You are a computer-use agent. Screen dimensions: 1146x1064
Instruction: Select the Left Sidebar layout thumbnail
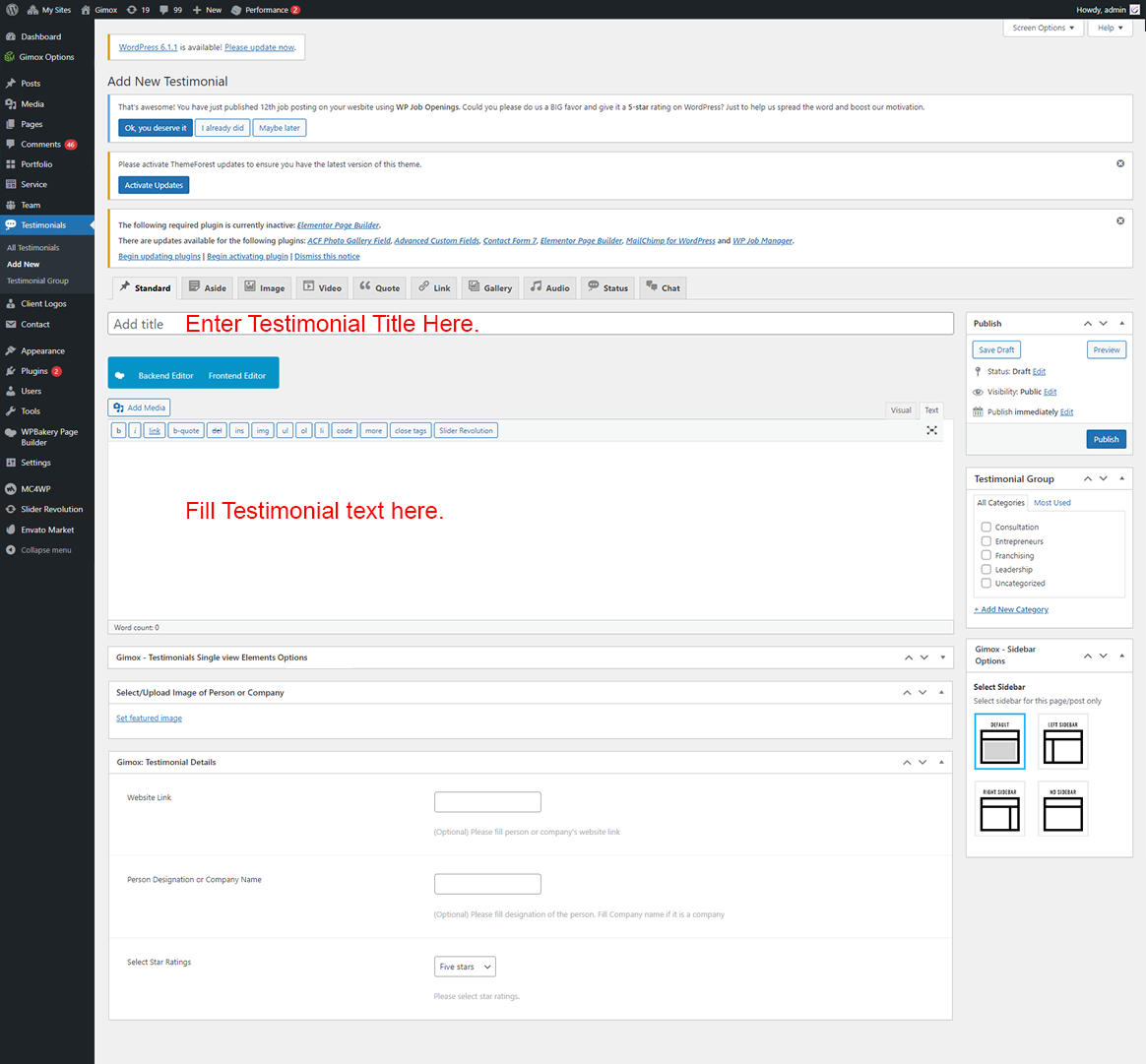tap(1062, 741)
